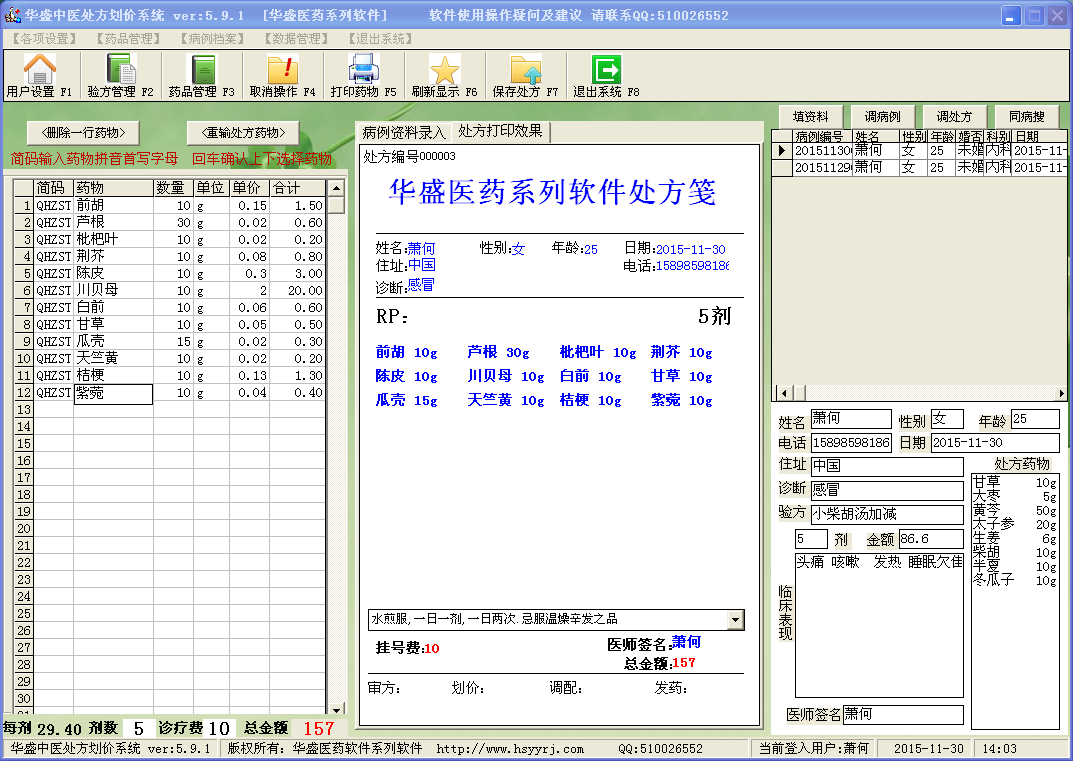
Task: Click 打印药物 F5 printer icon
Action: point(363,68)
